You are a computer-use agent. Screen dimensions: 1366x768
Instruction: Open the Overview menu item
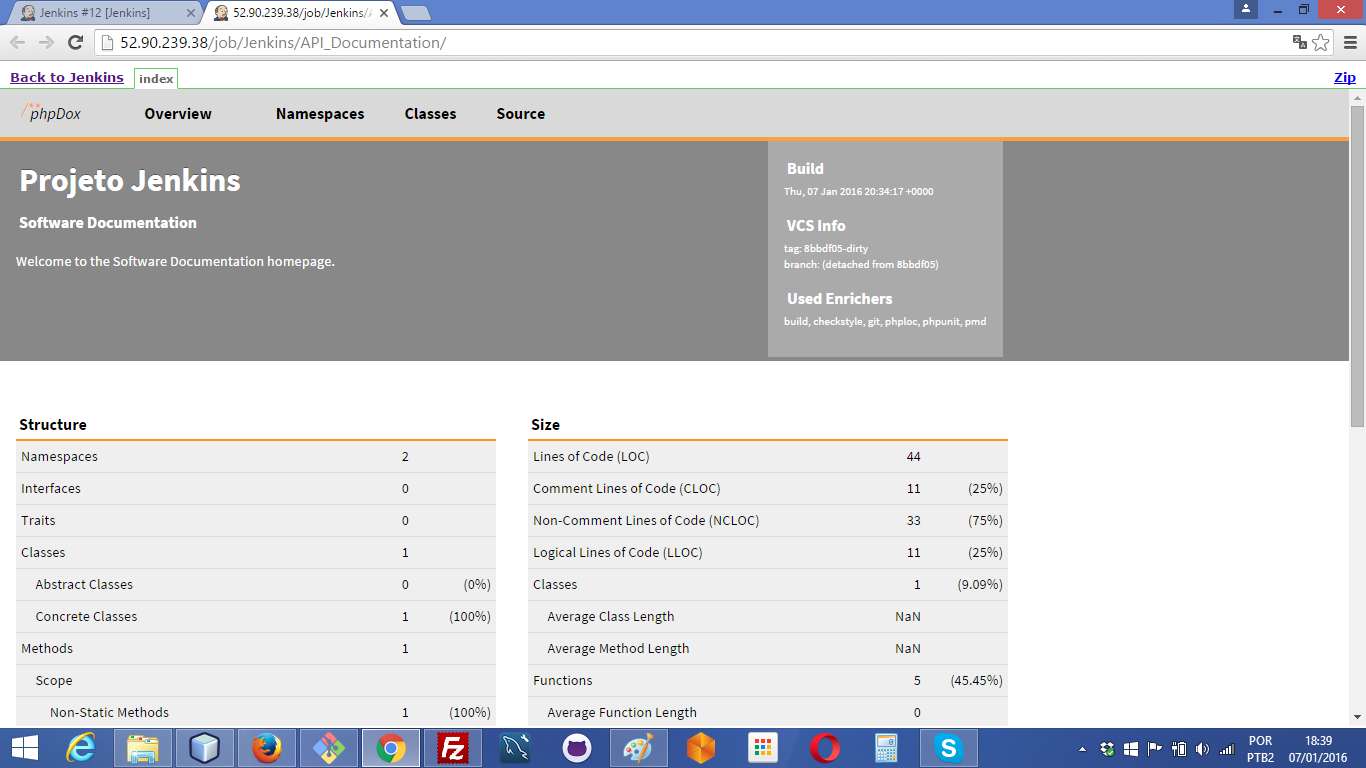pos(178,114)
